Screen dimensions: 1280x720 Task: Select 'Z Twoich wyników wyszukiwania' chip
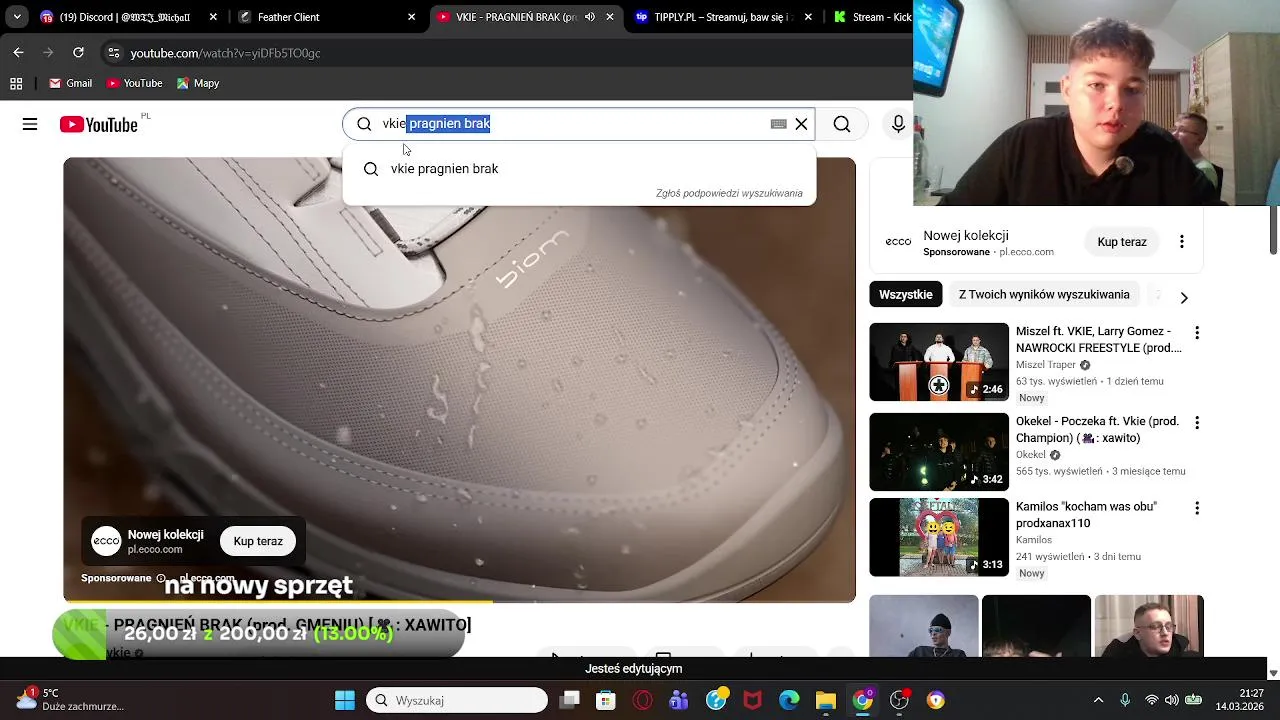pos(1044,295)
